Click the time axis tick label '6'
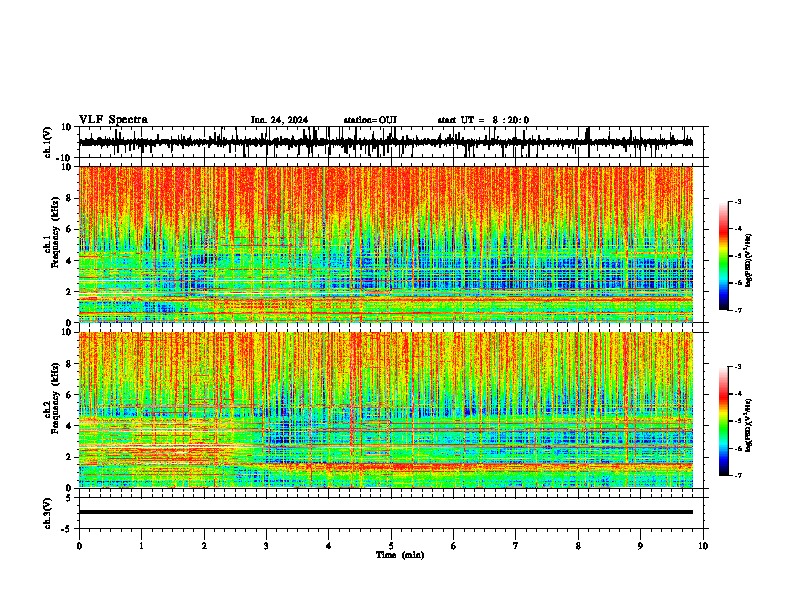 (453, 546)
